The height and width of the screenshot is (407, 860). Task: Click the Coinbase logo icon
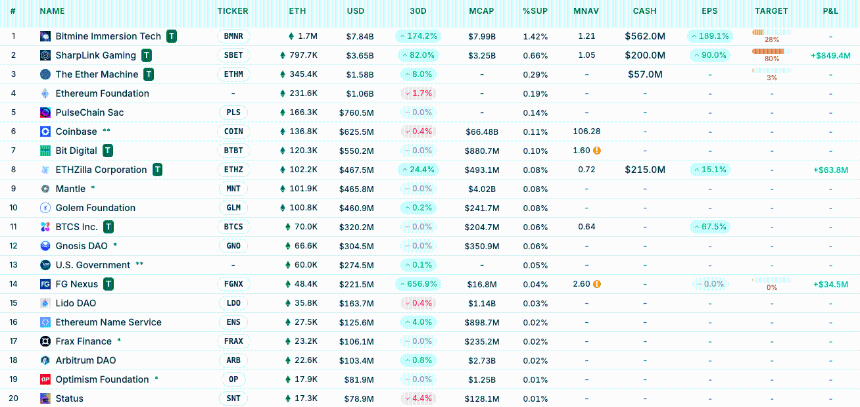46,131
